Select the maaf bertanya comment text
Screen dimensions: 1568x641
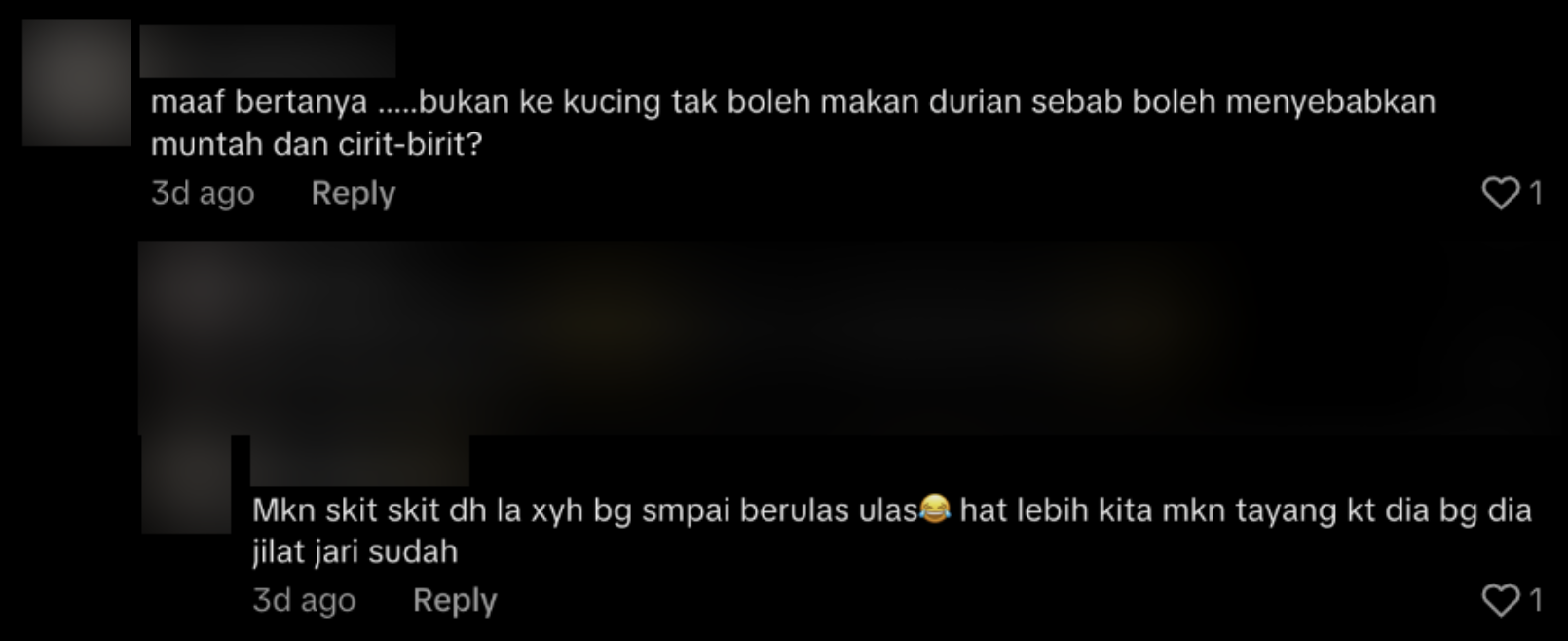click(x=793, y=123)
